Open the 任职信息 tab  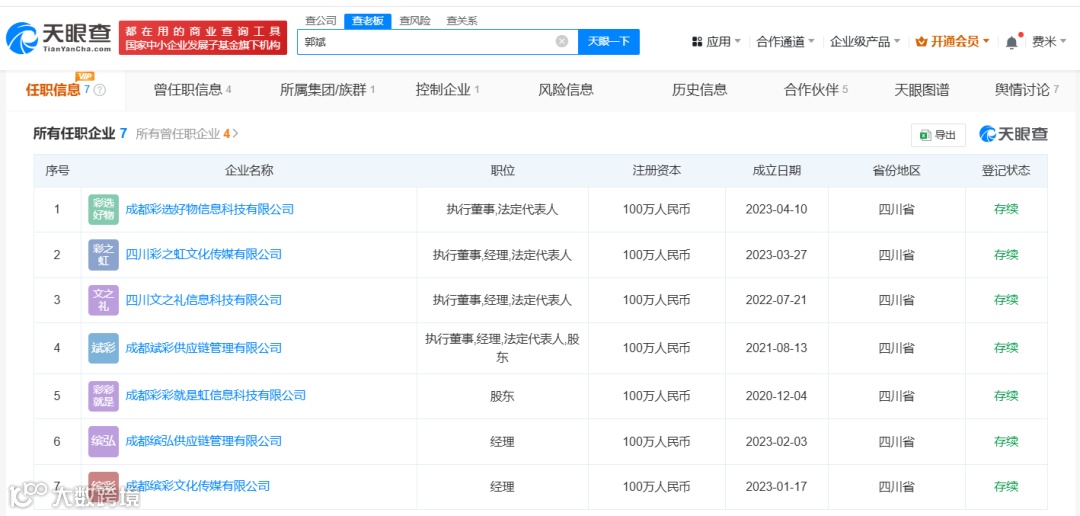[65, 90]
